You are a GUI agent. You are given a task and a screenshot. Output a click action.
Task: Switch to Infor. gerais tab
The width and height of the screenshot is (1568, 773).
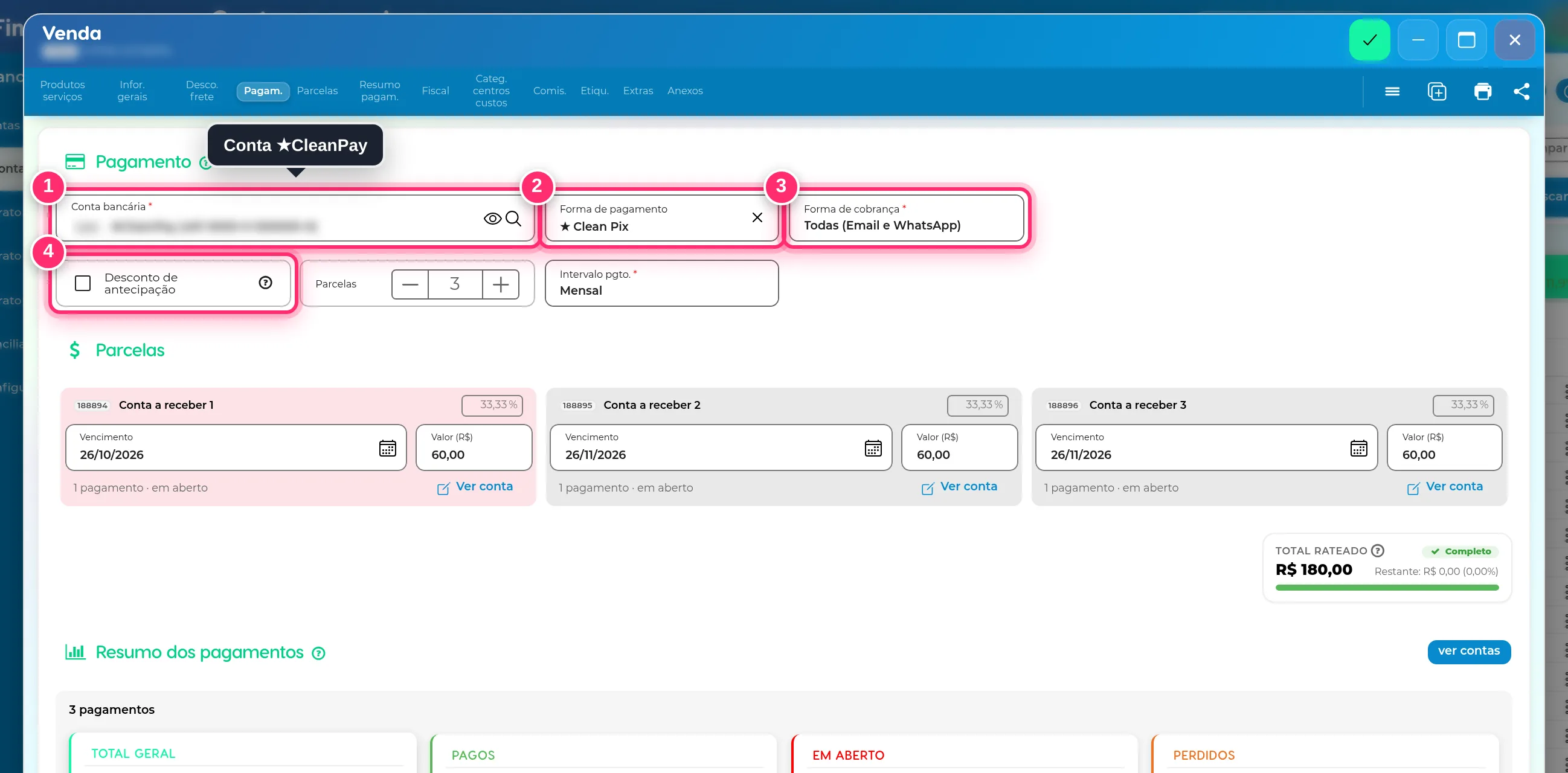[x=132, y=91]
